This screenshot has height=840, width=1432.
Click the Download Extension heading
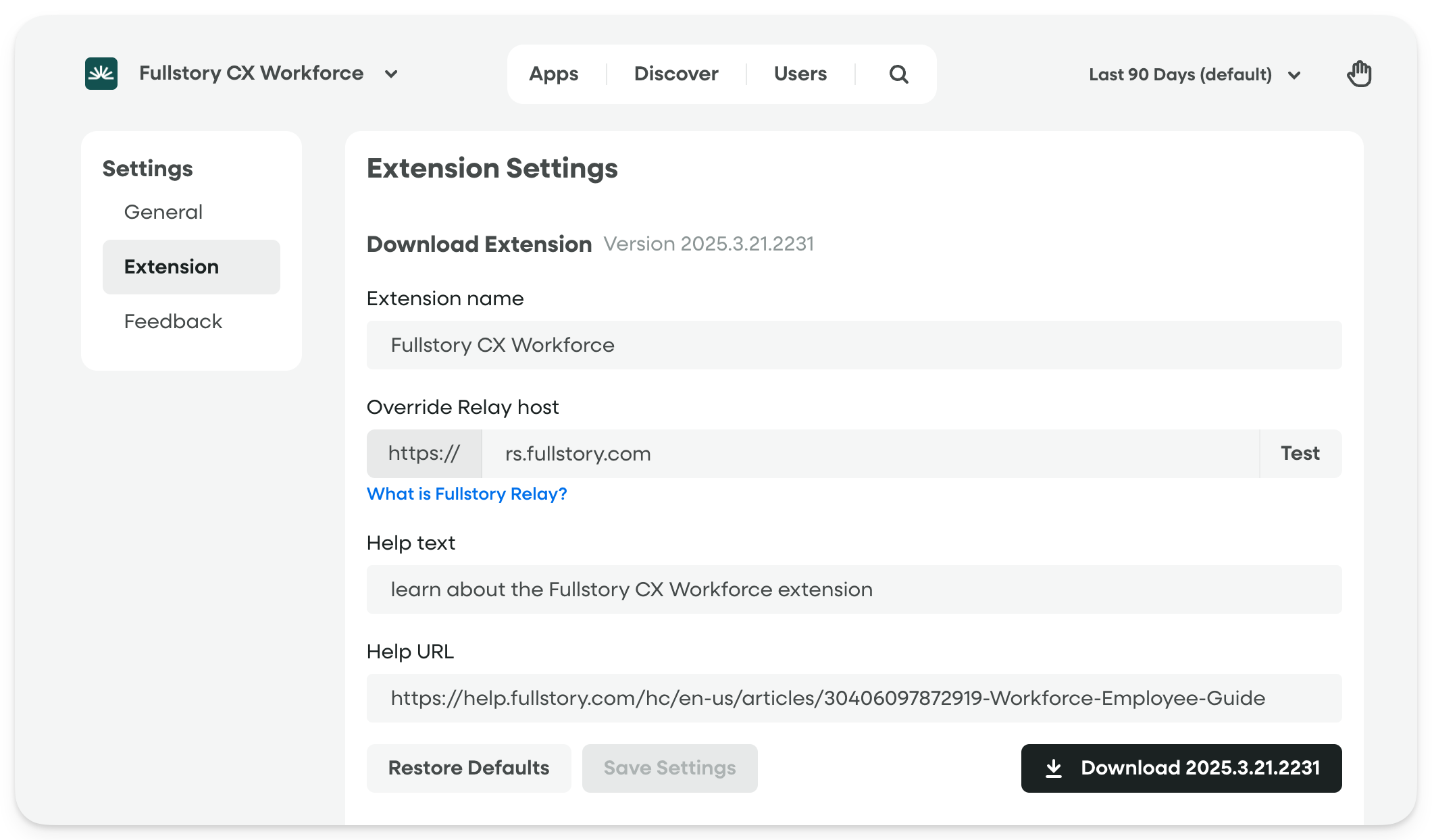point(480,244)
